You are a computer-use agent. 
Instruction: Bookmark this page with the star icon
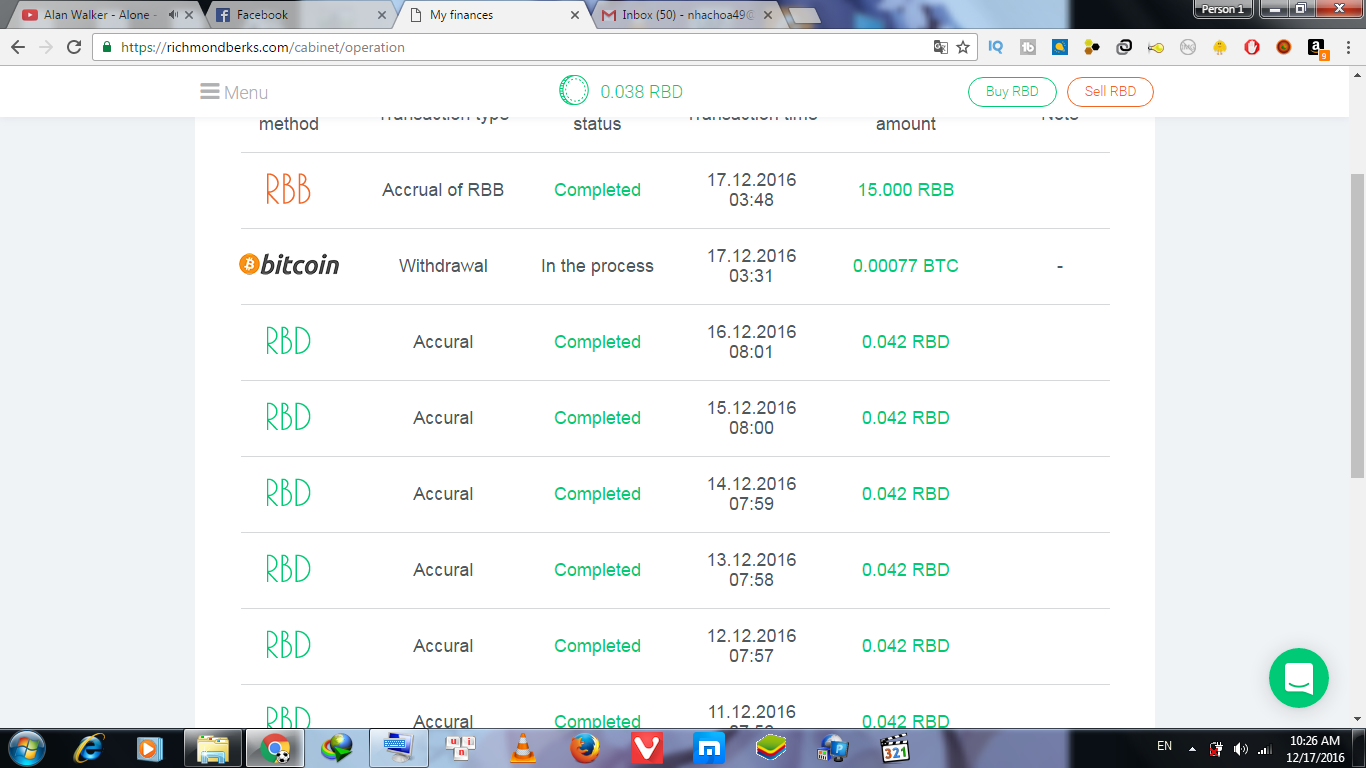pyautogui.click(x=963, y=47)
